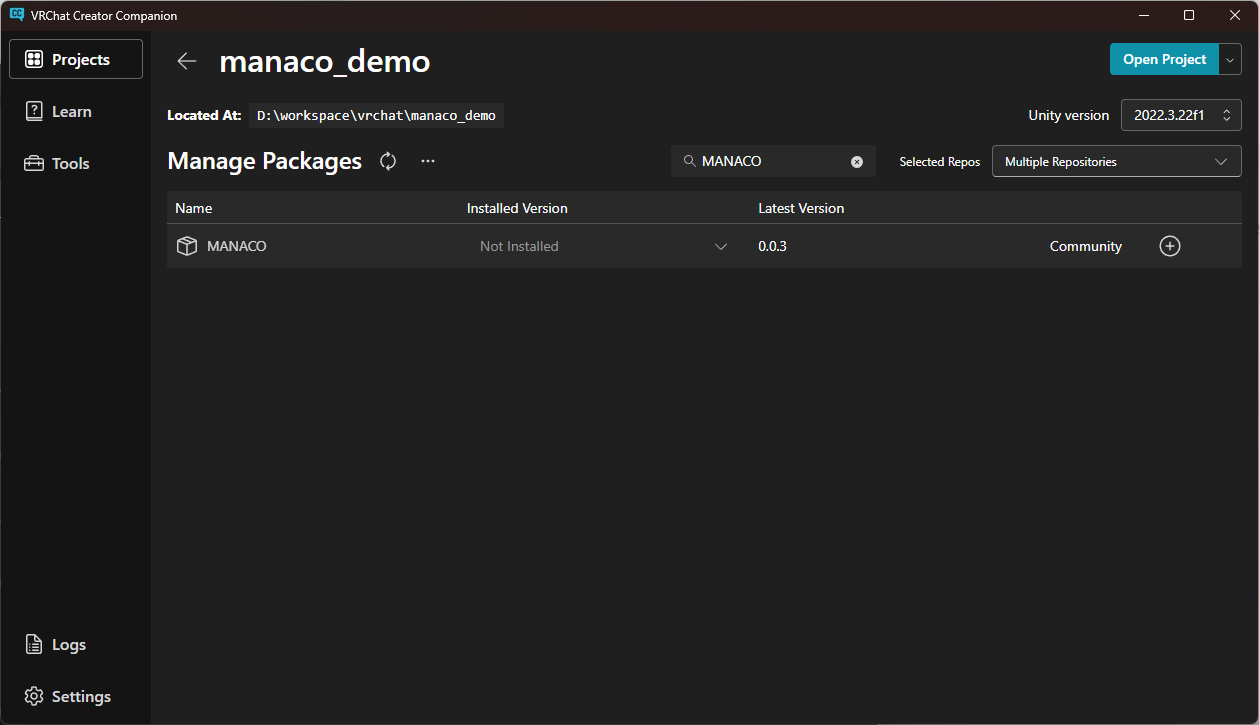1259x725 pixels.
Task: Maximize the Creator Companion window
Action: coord(1189,15)
